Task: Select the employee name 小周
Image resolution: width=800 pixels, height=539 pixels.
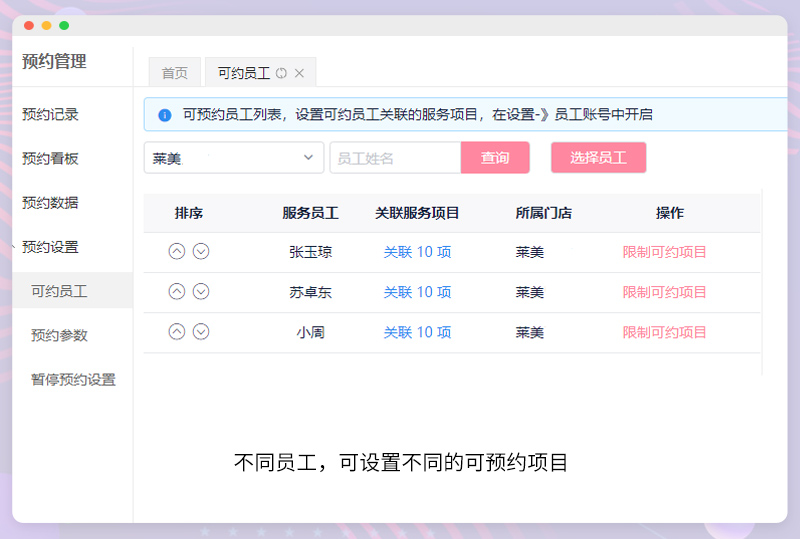Action: [310, 332]
